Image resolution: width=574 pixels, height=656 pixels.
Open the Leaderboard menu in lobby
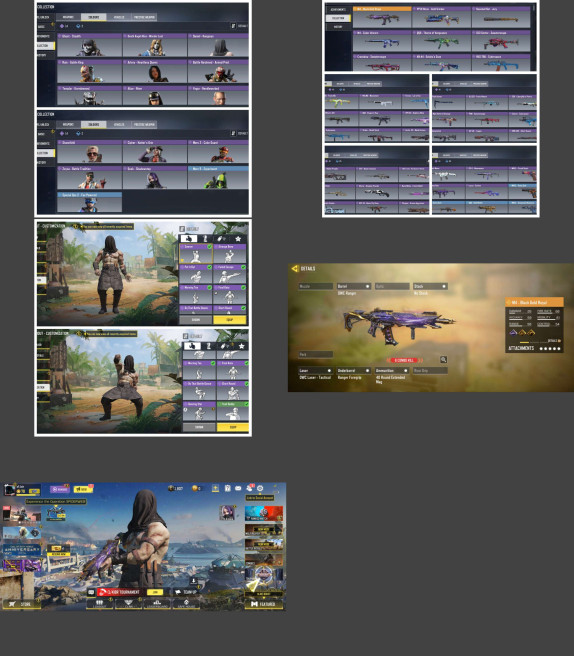(x=157, y=604)
